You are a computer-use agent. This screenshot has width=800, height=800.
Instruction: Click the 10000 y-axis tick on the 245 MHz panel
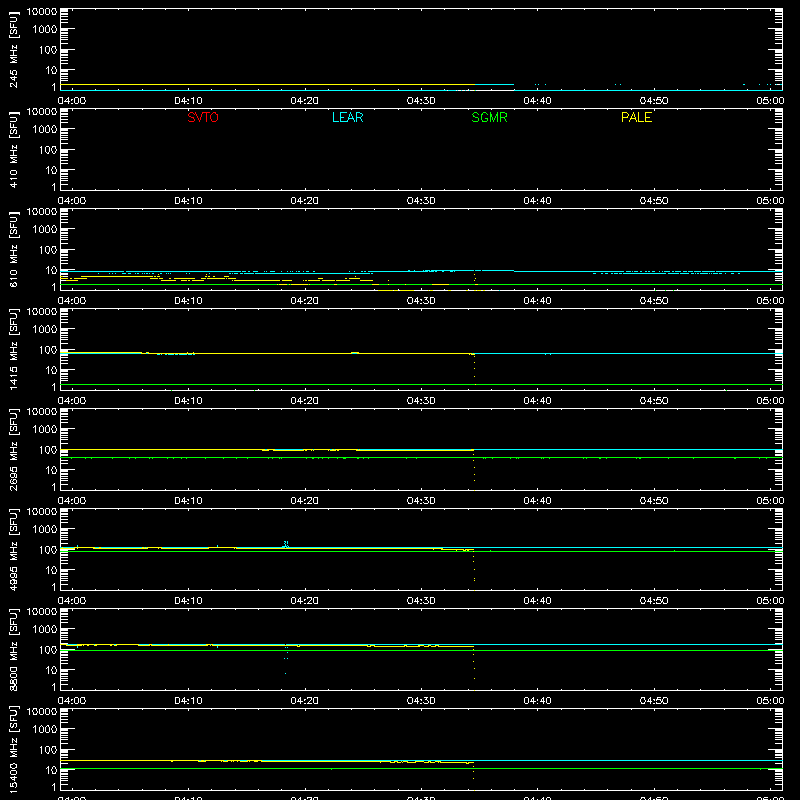tap(42, 12)
